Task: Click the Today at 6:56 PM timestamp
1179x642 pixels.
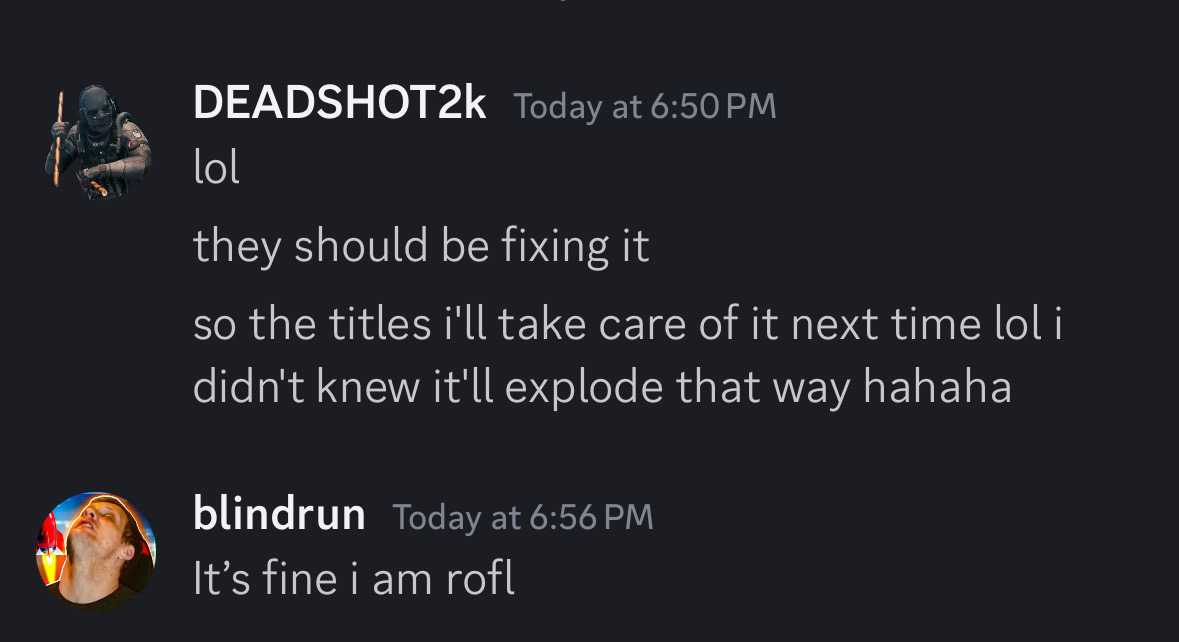Action: [x=523, y=517]
